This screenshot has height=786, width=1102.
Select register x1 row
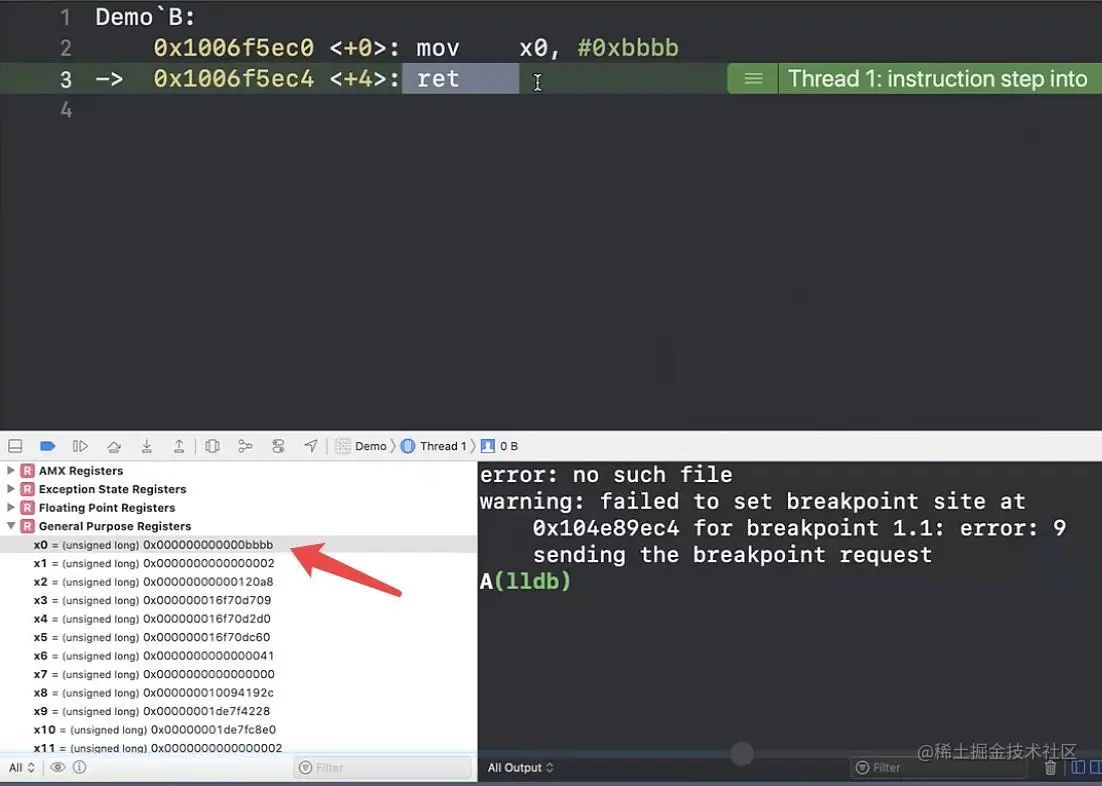(238, 563)
